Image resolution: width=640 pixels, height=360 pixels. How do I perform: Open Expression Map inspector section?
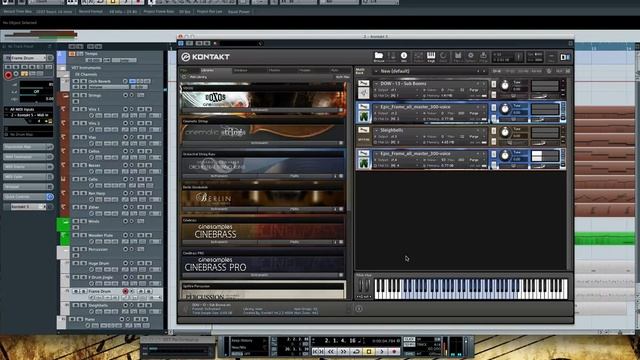coord(28,147)
